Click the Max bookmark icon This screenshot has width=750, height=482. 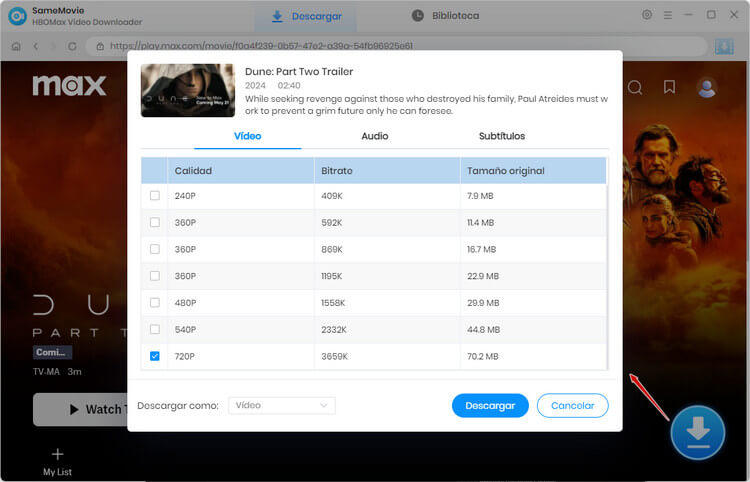point(669,88)
